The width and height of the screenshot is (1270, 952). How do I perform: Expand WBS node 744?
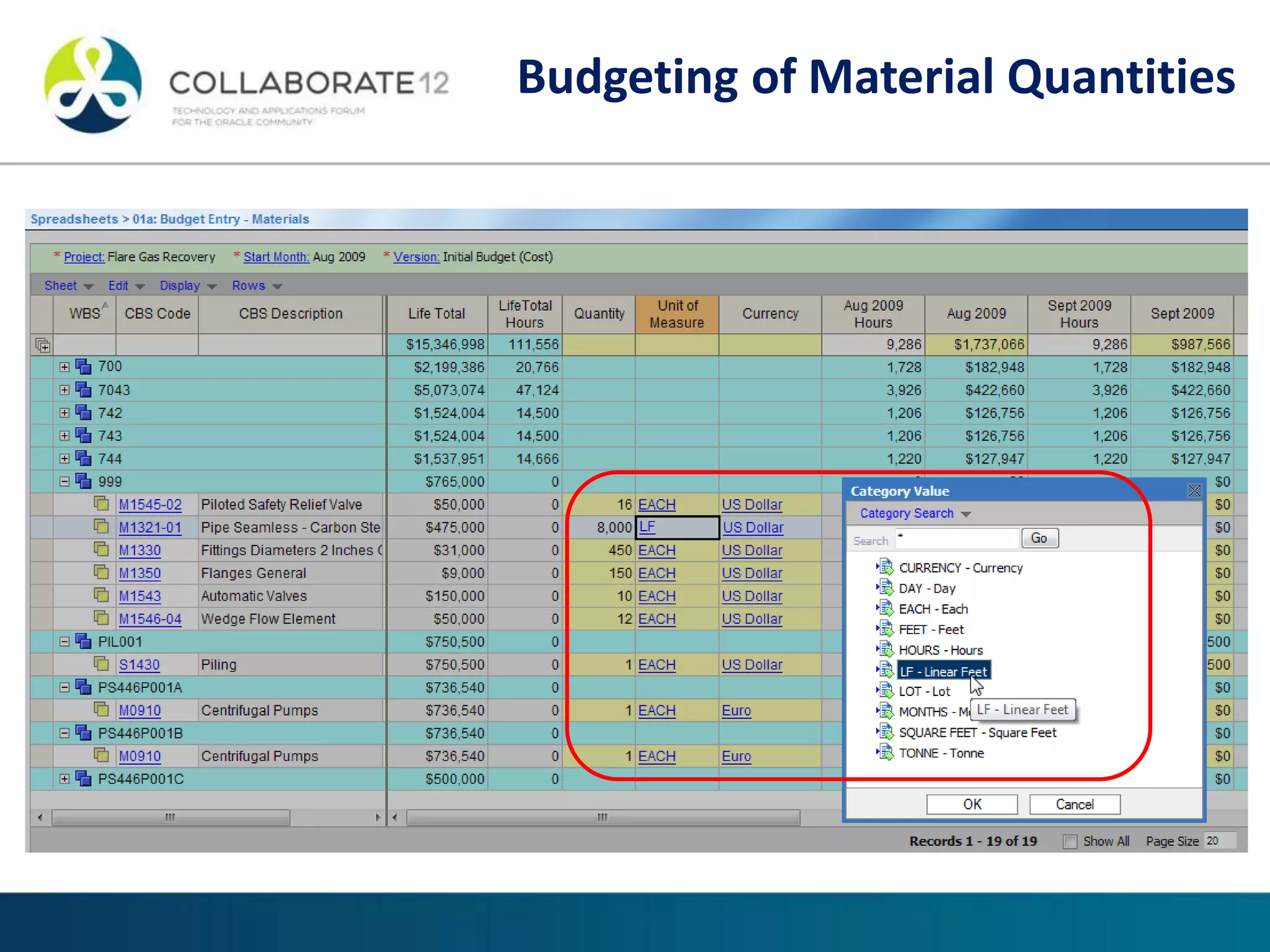(64, 459)
